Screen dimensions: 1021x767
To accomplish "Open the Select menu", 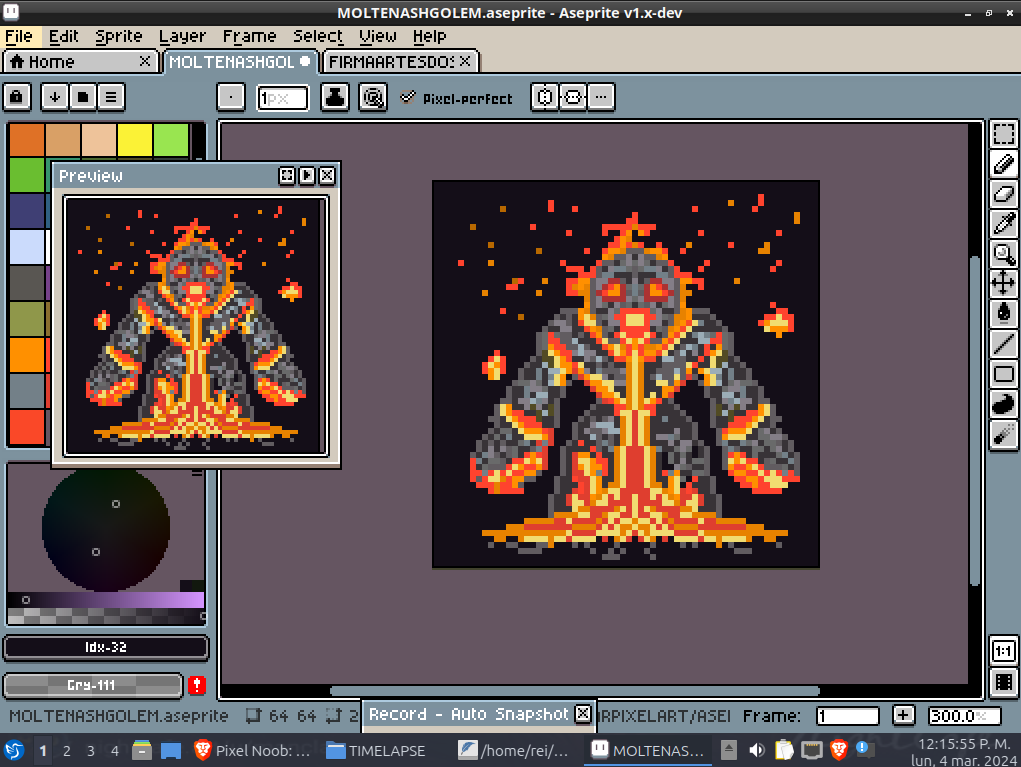I will 318,36.
